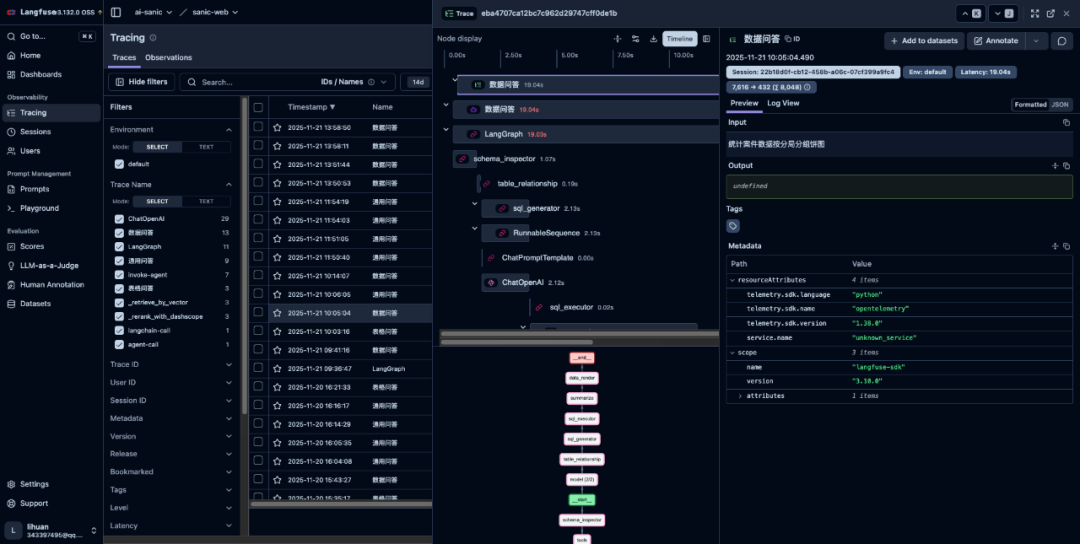This screenshot has height=544, width=1080.
Task: Toggle the sidebar panel icon in header
Action: click(x=116, y=12)
